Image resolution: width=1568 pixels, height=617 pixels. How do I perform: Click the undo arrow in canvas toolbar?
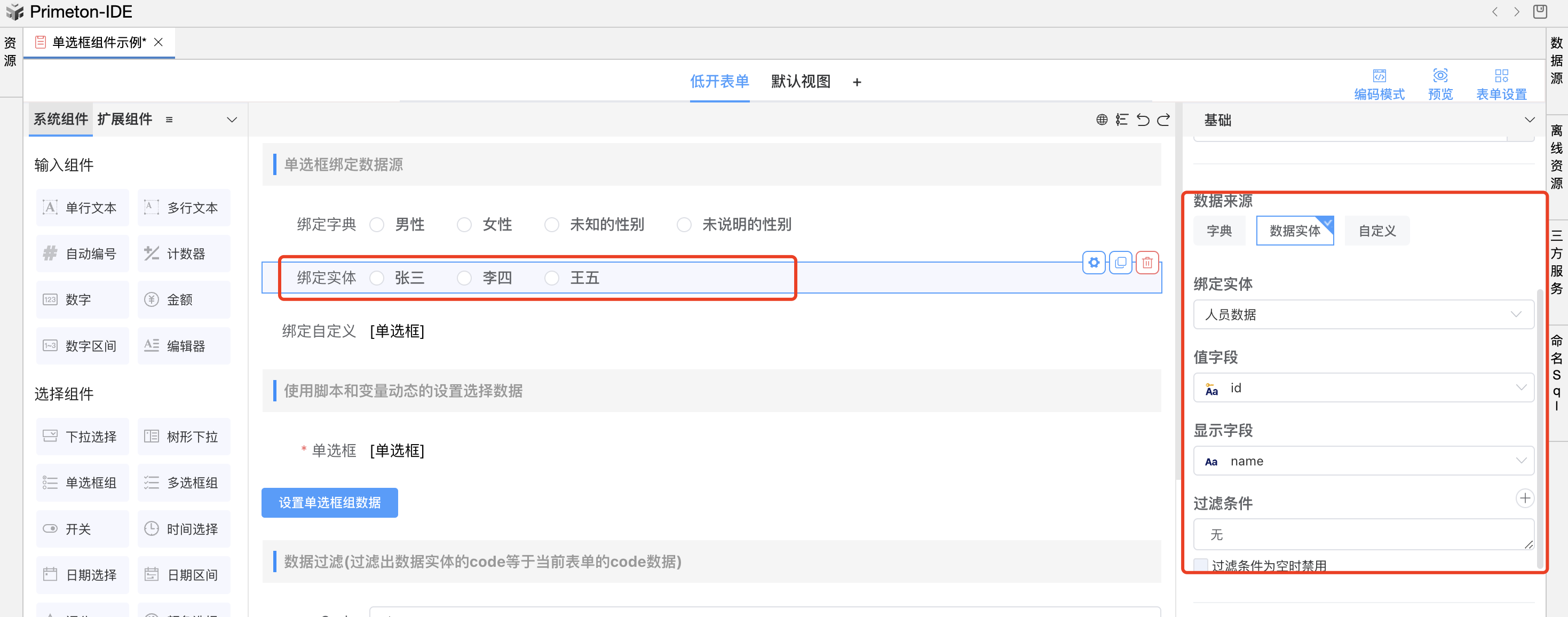pos(1143,120)
